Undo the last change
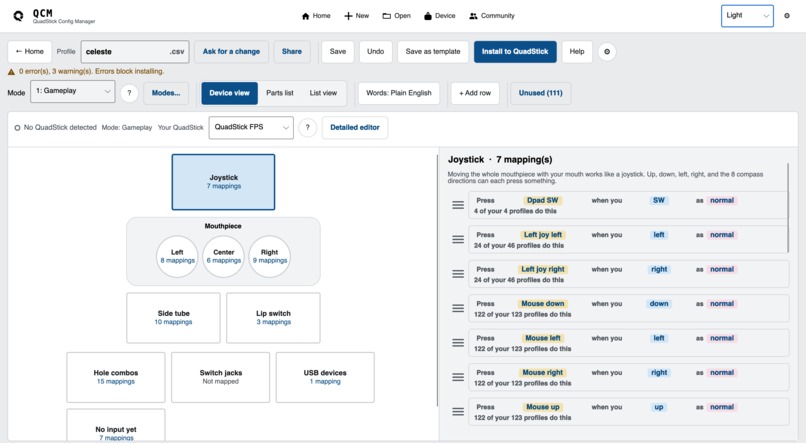This screenshot has height=443, width=806. [x=375, y=51]
